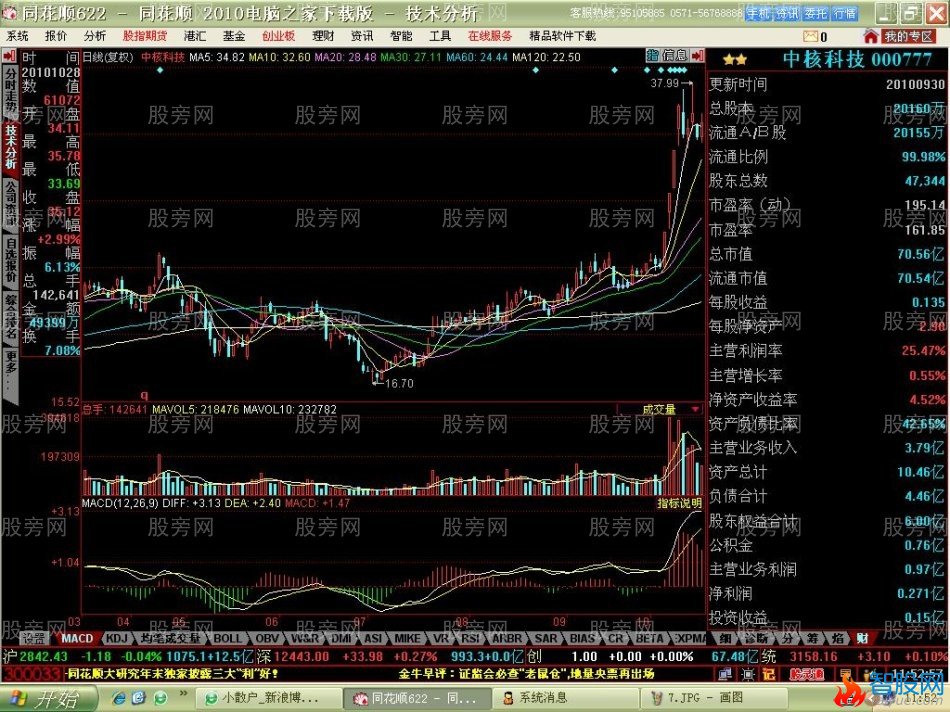Click the 指标说明 link

coord(680,503)
